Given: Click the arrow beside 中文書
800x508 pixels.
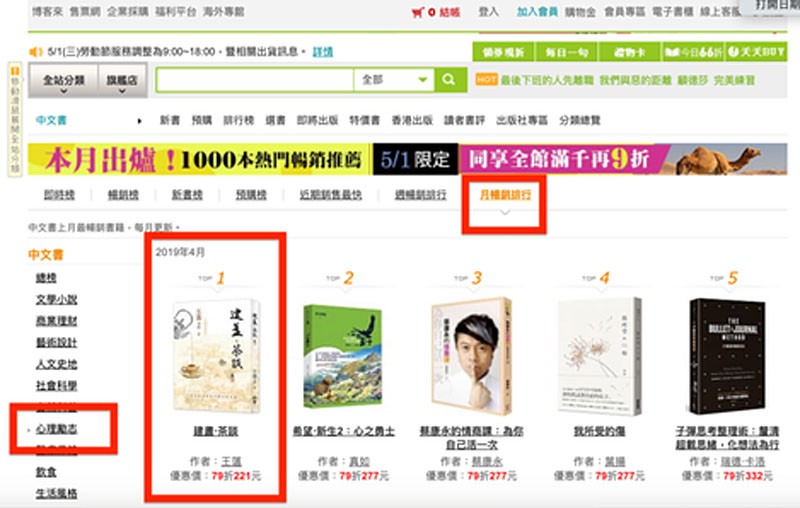Looking at the screenshot, I should [x=139, y=121].
